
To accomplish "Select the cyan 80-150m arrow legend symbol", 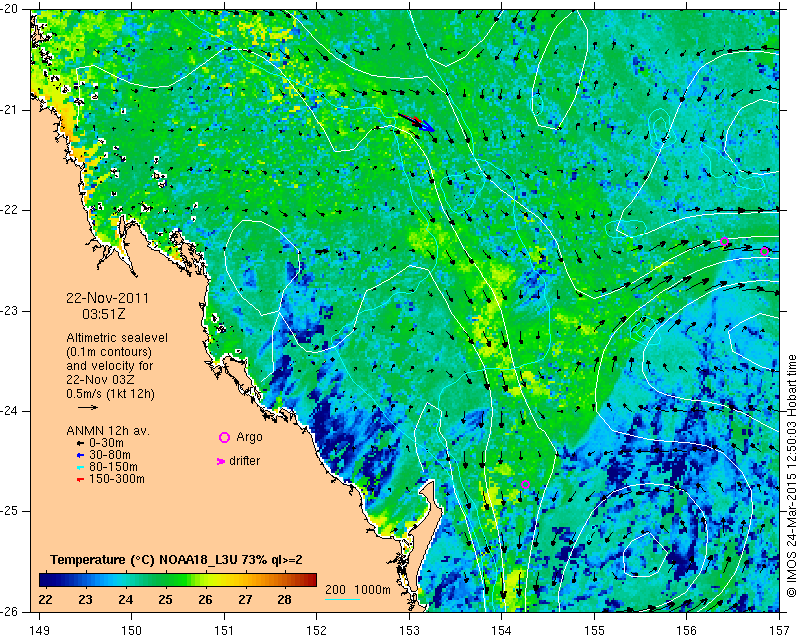I will (x=80, y=467).
